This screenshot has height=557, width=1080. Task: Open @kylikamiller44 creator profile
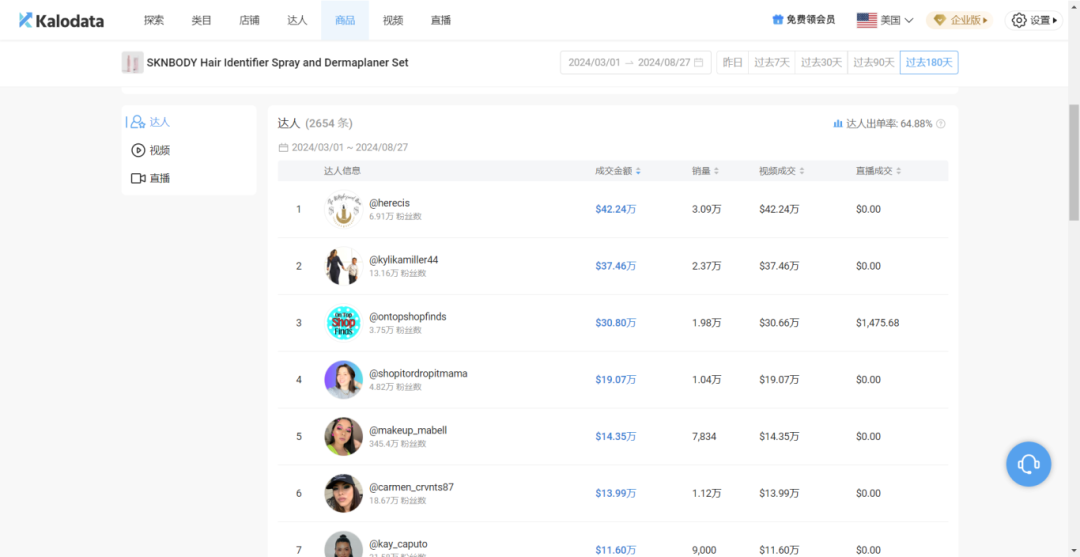[404, 260]
